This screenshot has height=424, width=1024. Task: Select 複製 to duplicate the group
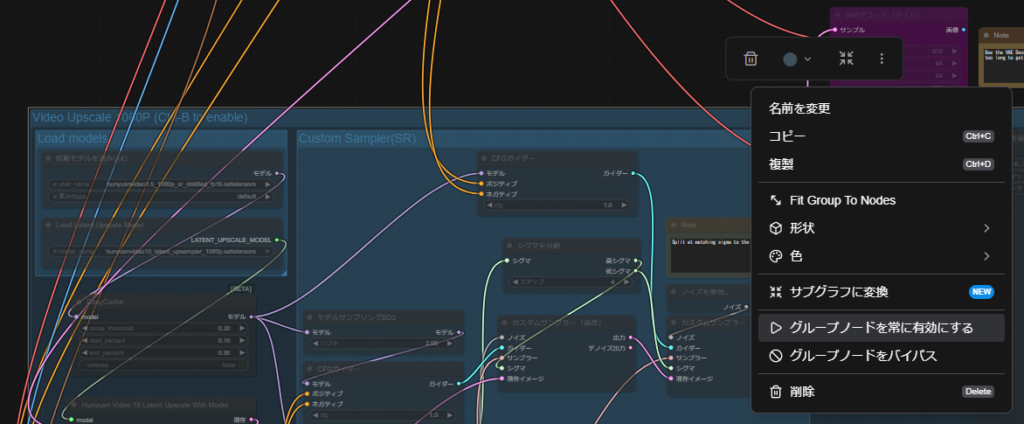pos(781,164)
